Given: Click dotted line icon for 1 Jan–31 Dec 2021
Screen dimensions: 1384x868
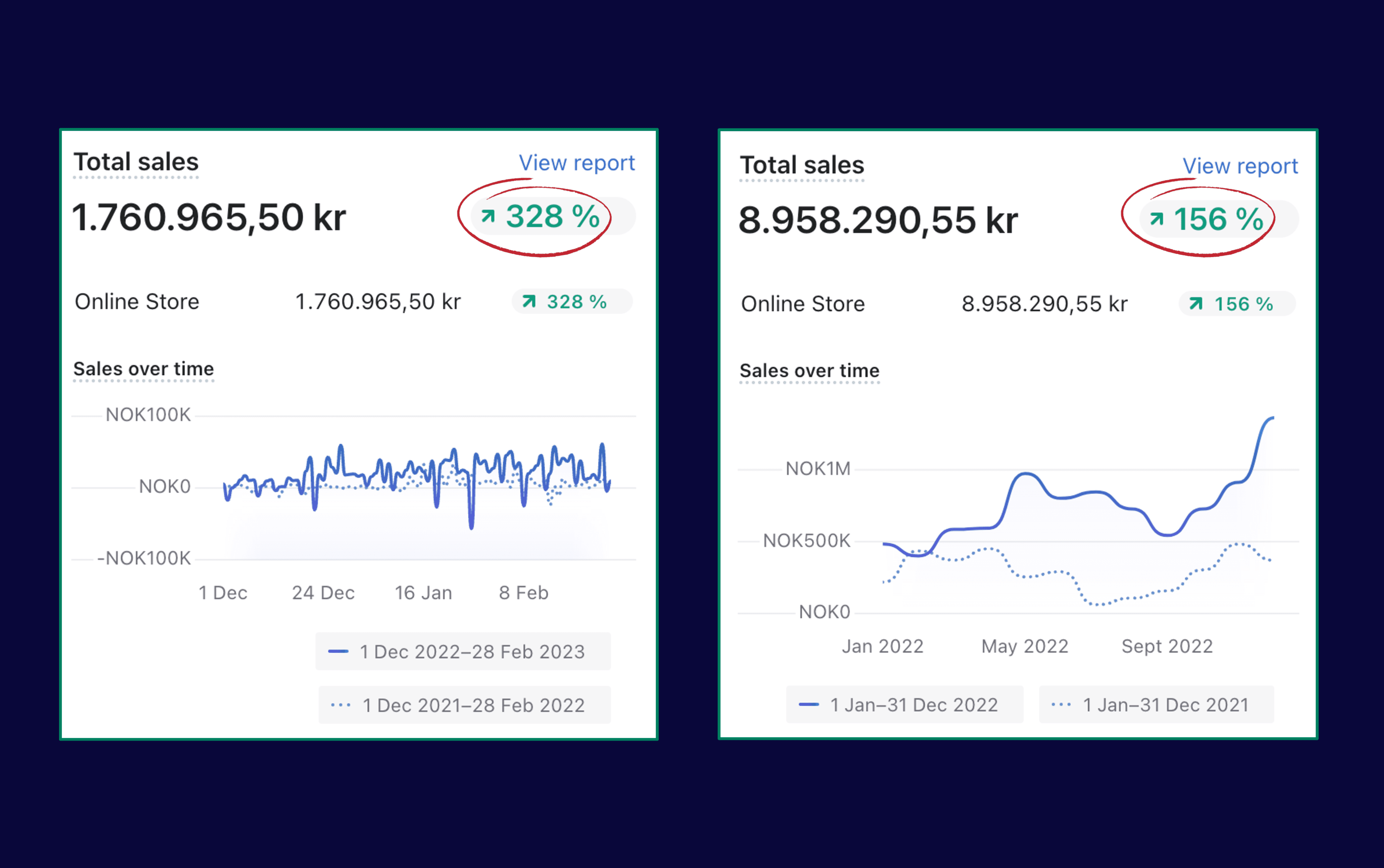Looking at the screenshot, I should pyautogui.click(x=1061, y=704).
